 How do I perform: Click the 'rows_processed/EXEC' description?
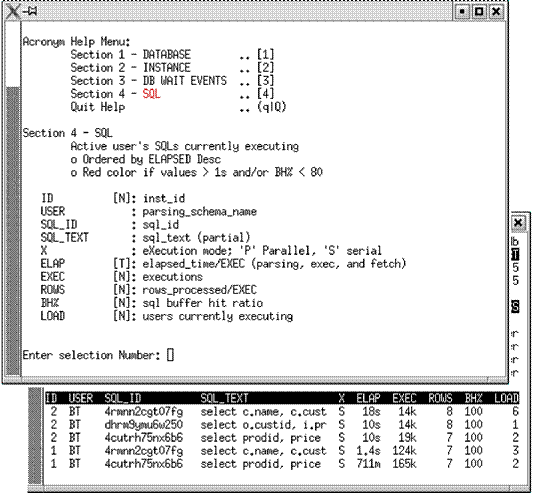(200, 290)
